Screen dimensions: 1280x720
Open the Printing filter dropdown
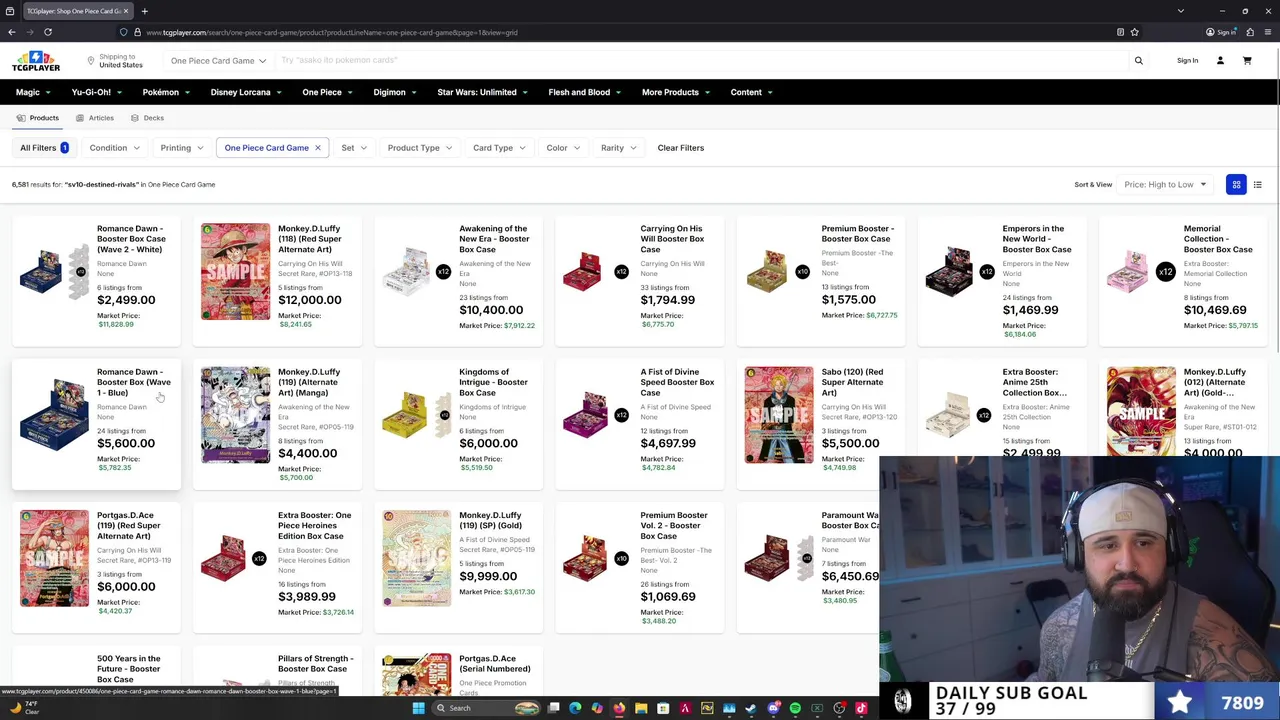(x=181, y=148)
